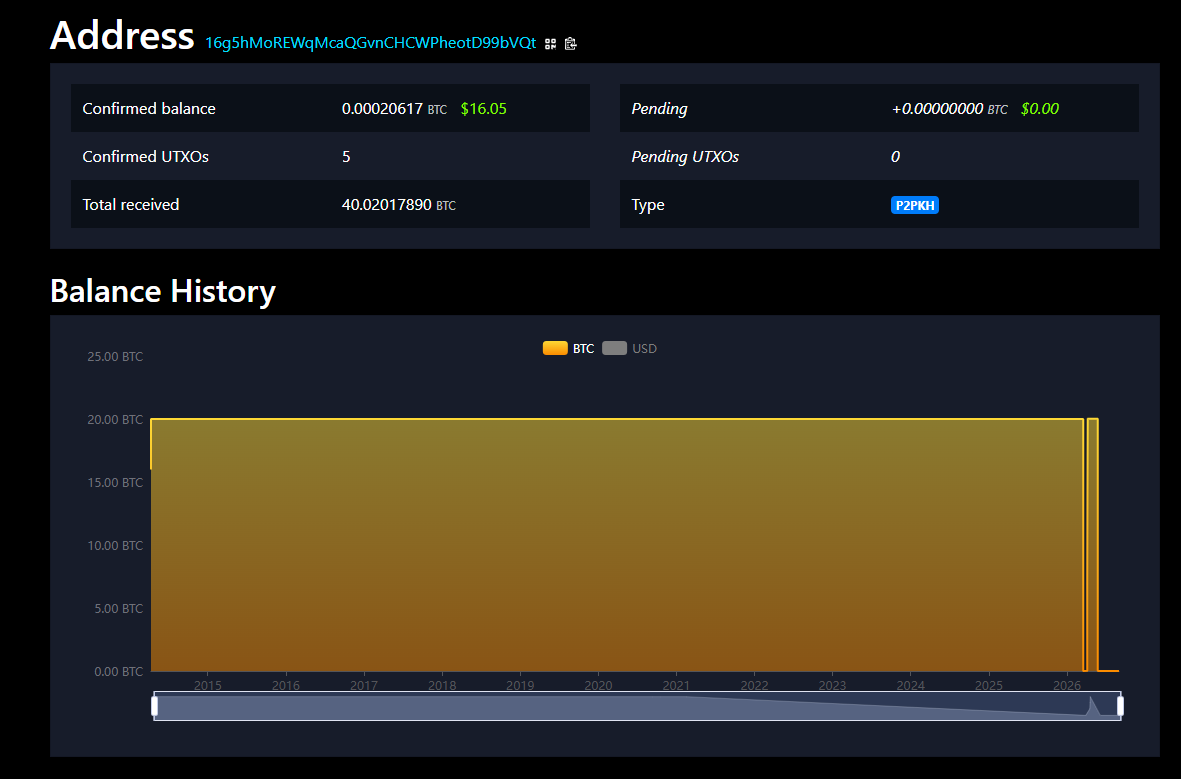Click the Confirmed UTXOs count of 5
The height and width of the screenshot is (779, 1181).
click(x=346, y=157)
